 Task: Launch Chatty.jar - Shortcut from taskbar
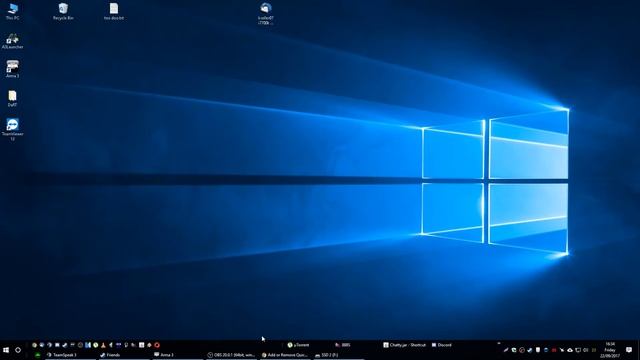pyautogui.click(x=404, y=345)
